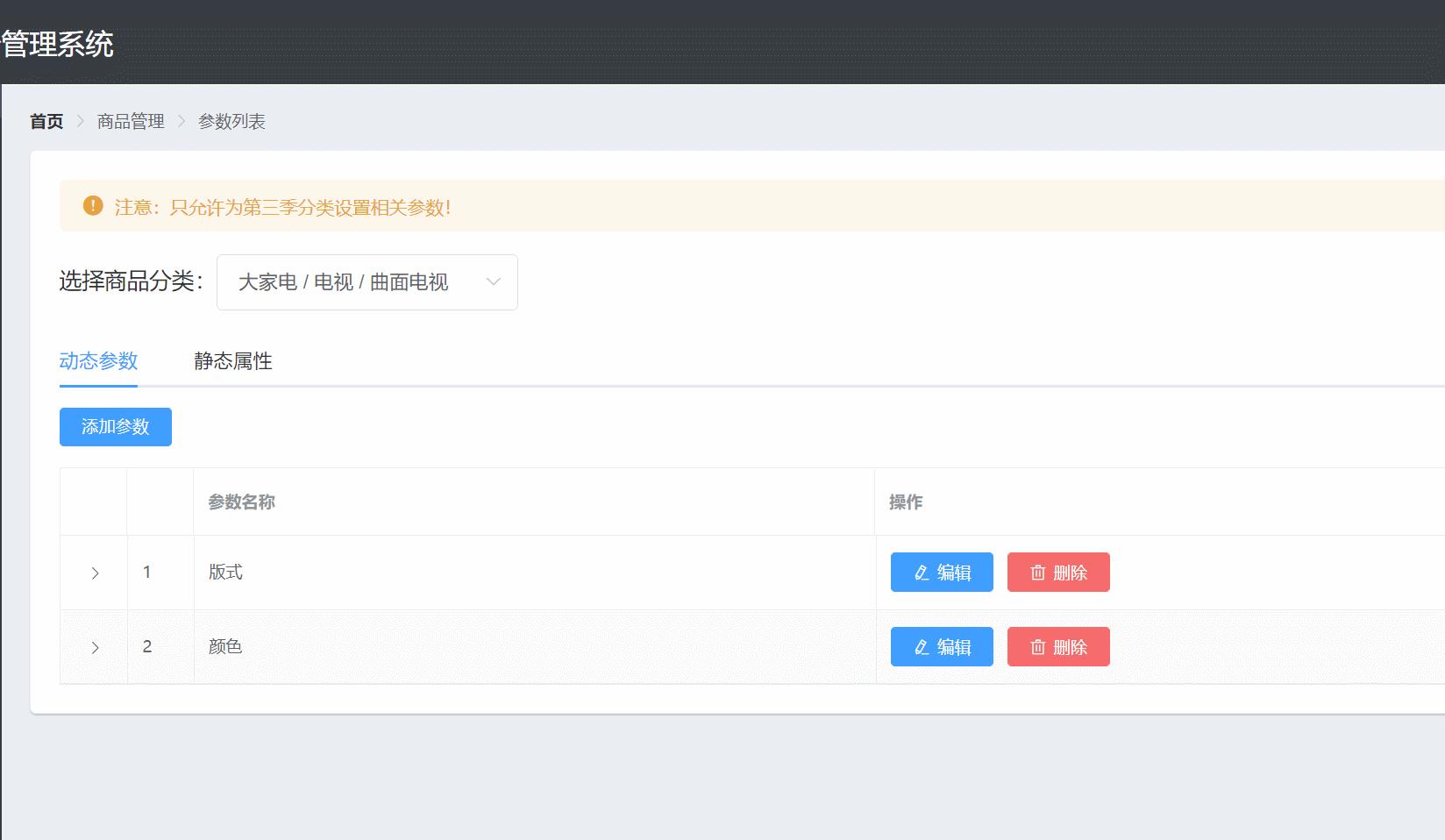Switch to the 动态参数 tab
This screenshot has height=840, width=1445.
pyautogui.click(x=98, y=361)
